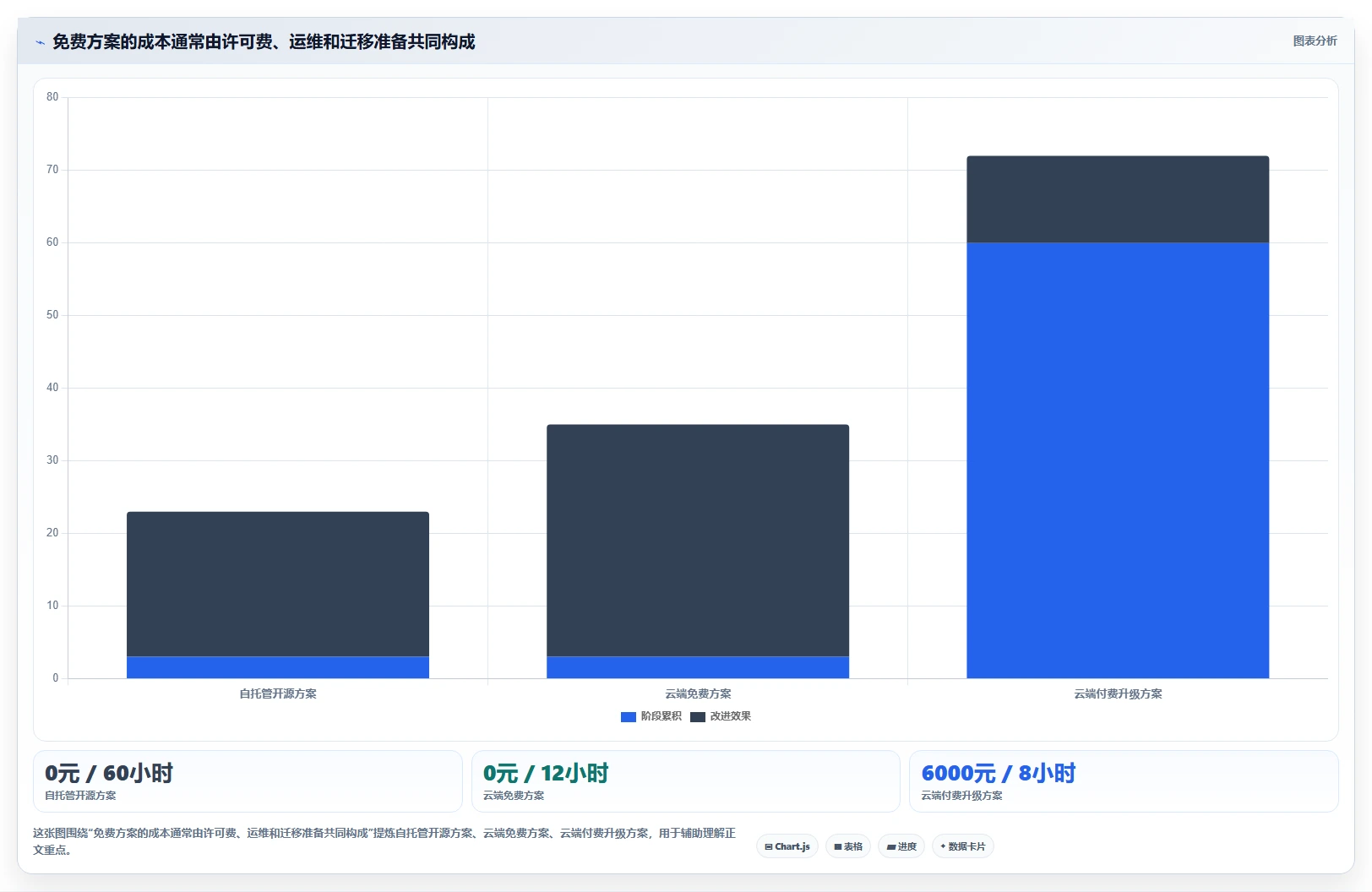The width and height of the screenshot is (1372, 892).
Task: Click the description paragraph starting 这张图围绕
Action: (x=384, y=841)
